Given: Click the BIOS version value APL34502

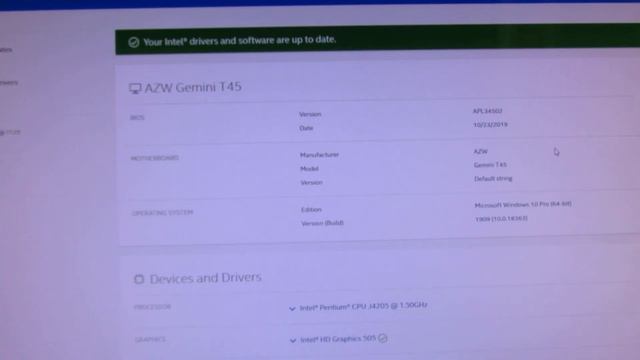Looking at the screenshot, I should click(487, 111).
